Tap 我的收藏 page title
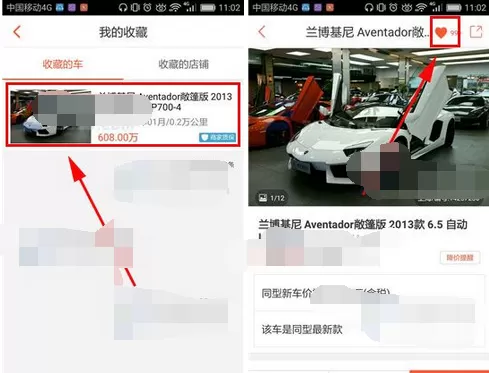The width and height of the screenshot is (489, 373). 123,32
